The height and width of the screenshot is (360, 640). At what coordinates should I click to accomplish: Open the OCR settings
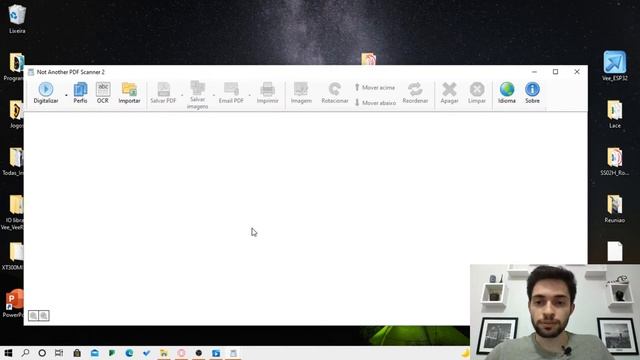click(x=103, y=93)
